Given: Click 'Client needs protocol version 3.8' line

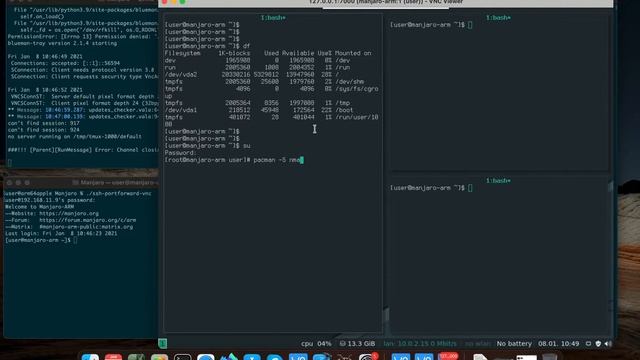Looking at the screenshot, I should [82, 70].
